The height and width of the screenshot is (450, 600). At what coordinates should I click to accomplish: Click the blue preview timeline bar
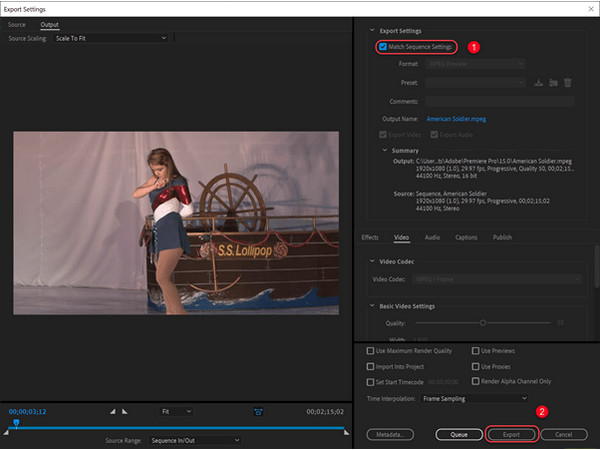click(x=176, y=428)
